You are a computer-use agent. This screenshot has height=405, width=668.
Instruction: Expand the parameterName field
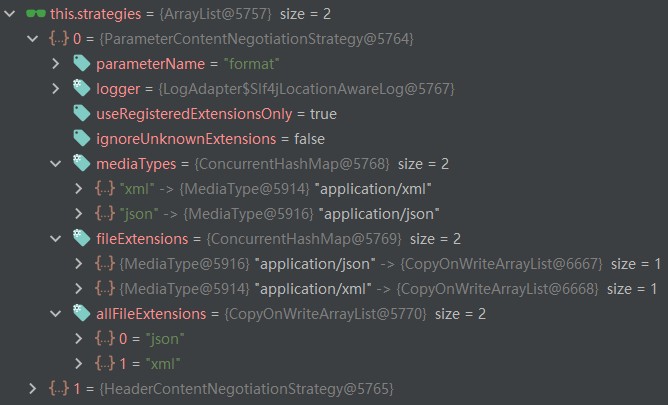[59, 63]
